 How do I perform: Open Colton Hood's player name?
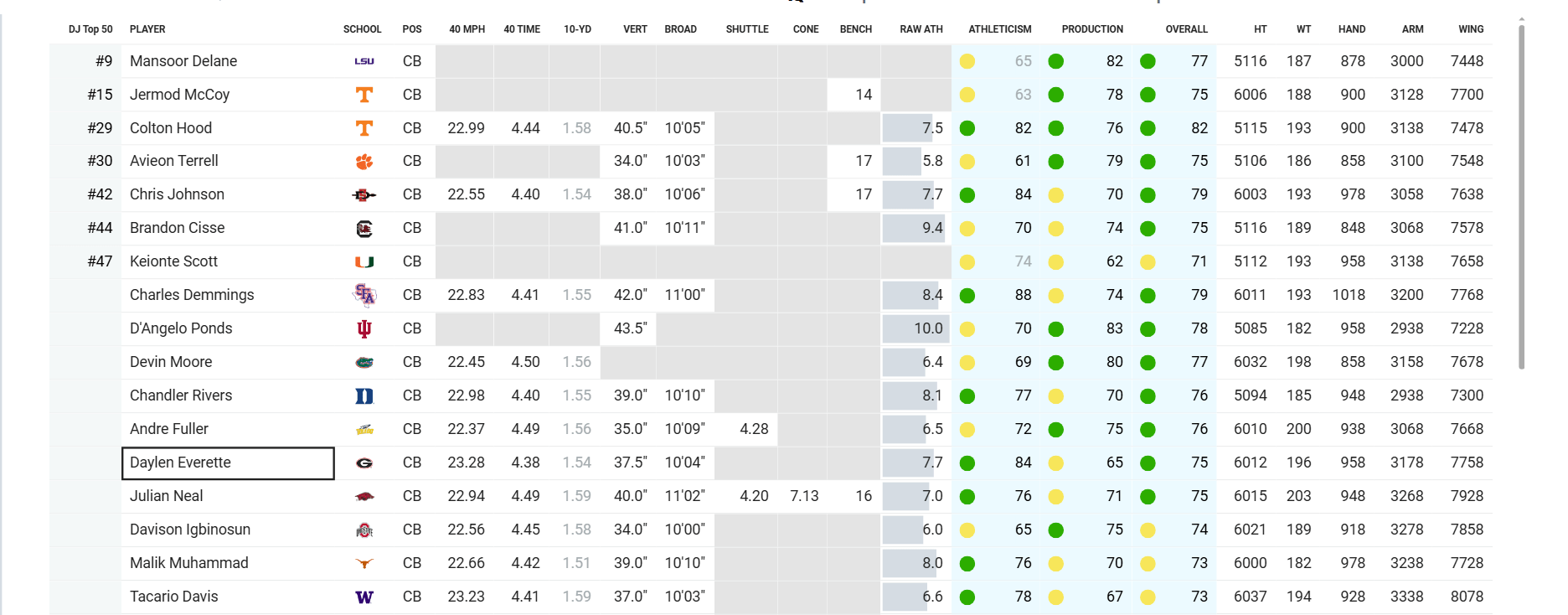(171, 128)
